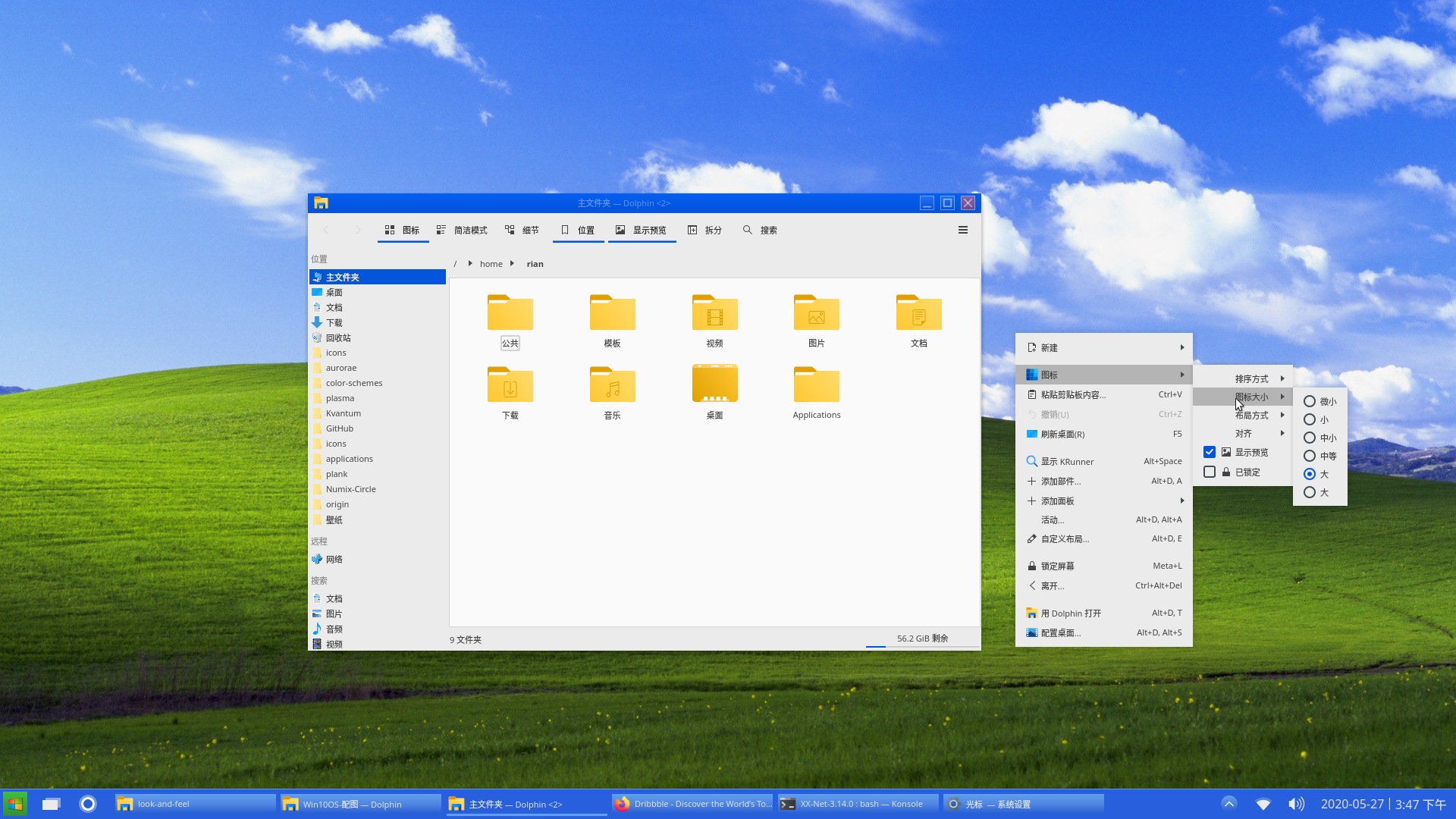The image size is (1456, 819).
Task: Open the 模板 folder
Action: [x=613, y=321]
